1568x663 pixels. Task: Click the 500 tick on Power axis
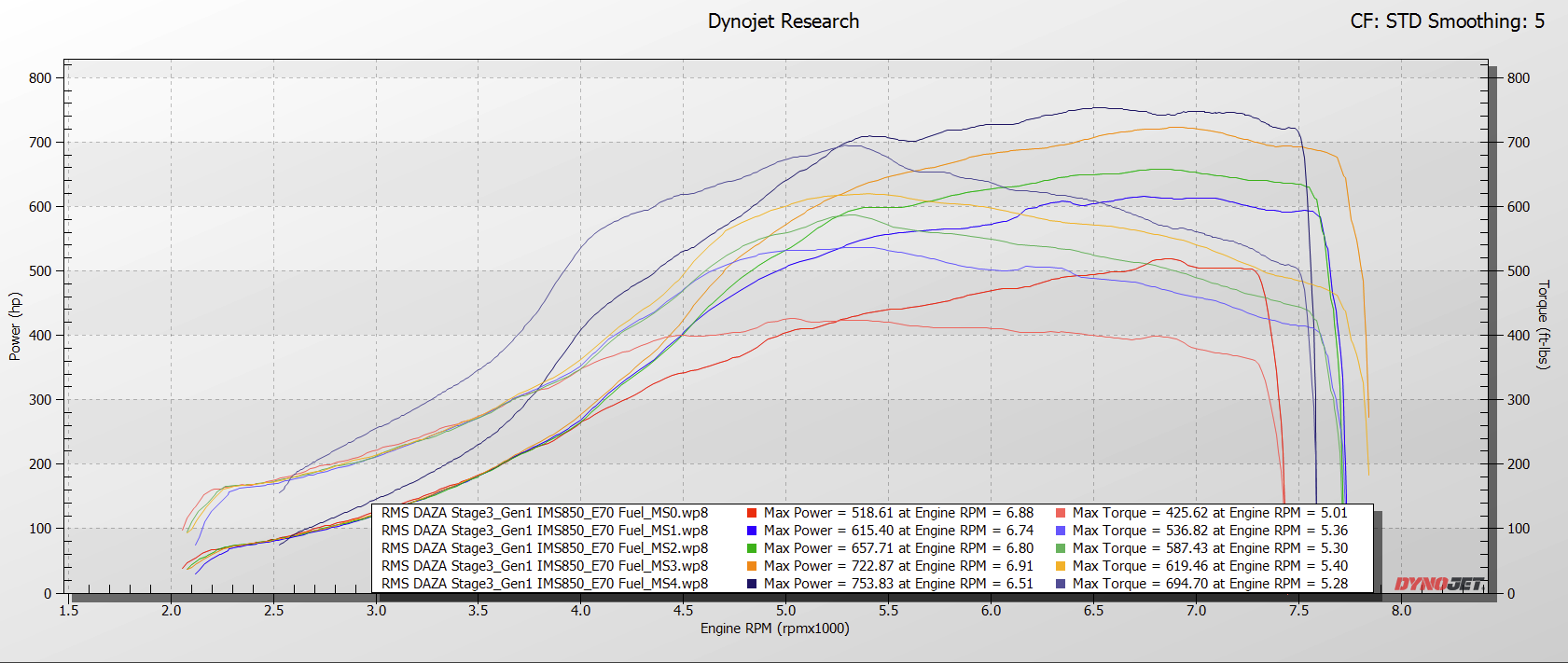click(40, 271)
